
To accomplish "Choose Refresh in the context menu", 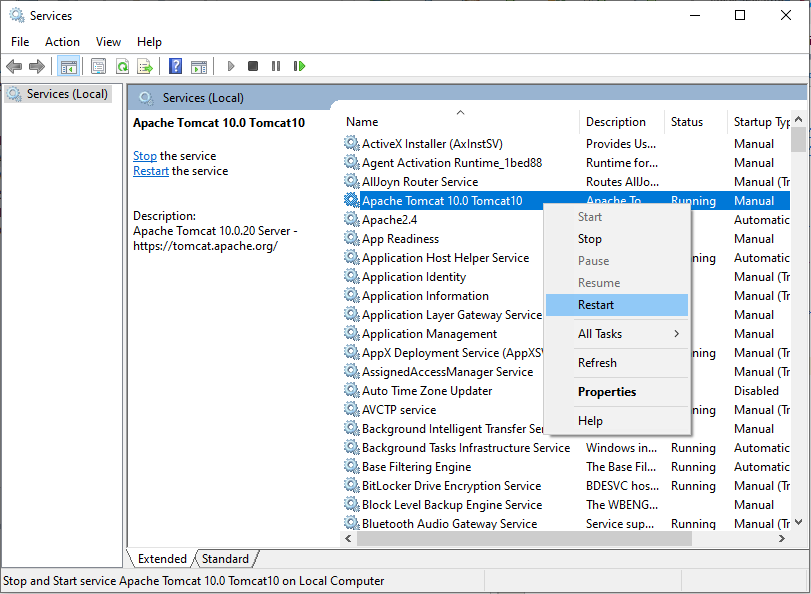I will point(617,363).
